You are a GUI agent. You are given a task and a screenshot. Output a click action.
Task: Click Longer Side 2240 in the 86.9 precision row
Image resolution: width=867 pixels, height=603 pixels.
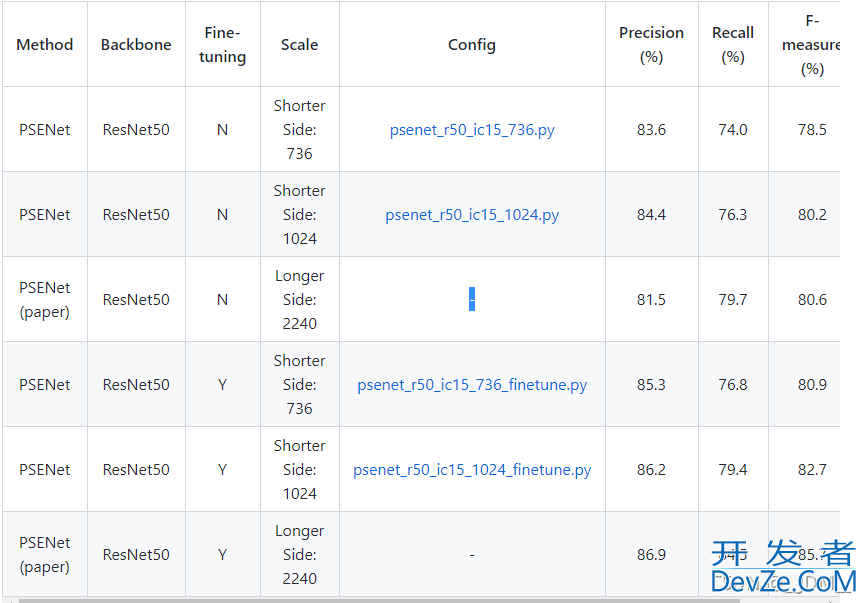click(299, 555)
